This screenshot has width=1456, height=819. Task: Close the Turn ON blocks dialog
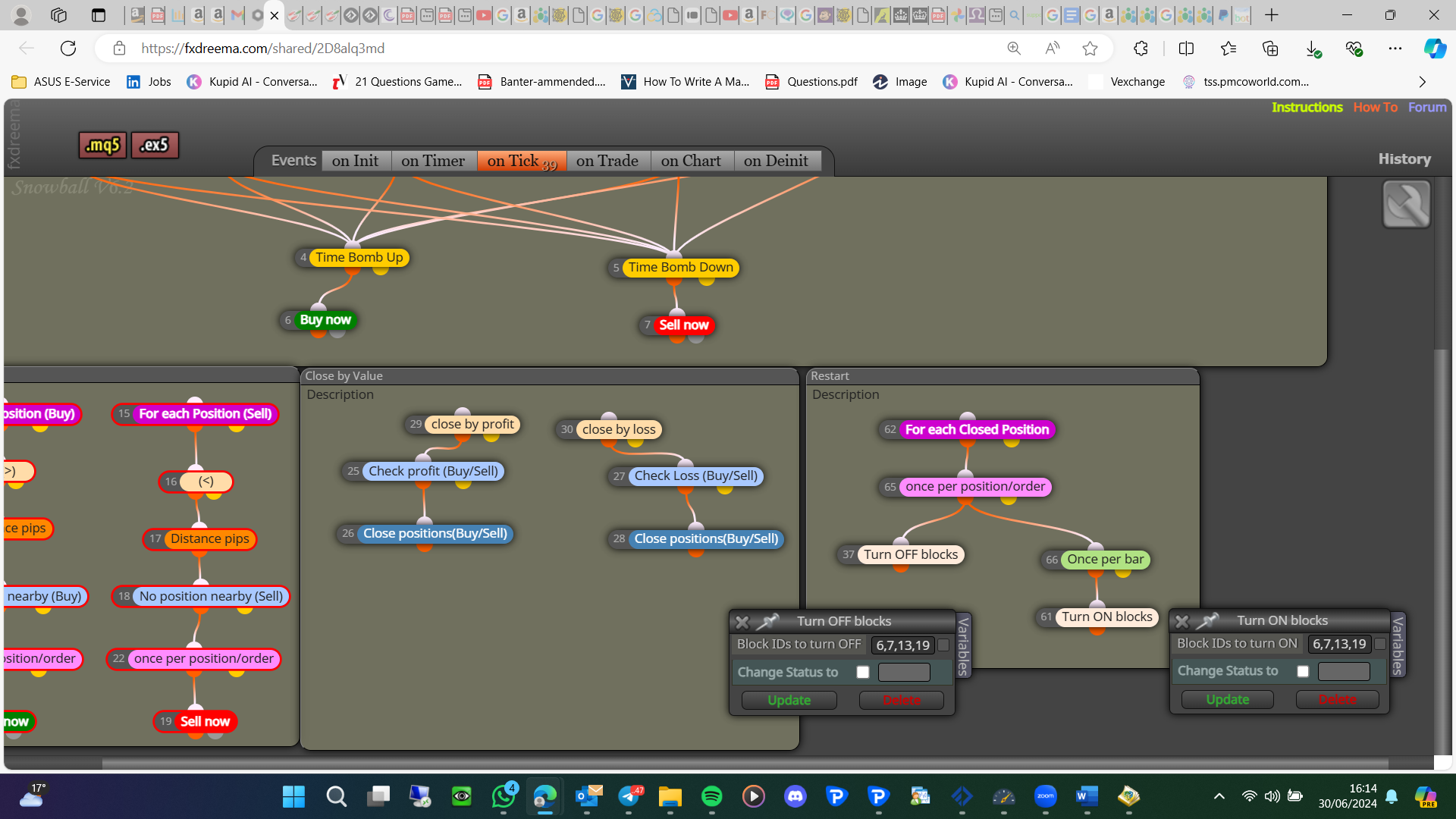[x=1181, y=621]
